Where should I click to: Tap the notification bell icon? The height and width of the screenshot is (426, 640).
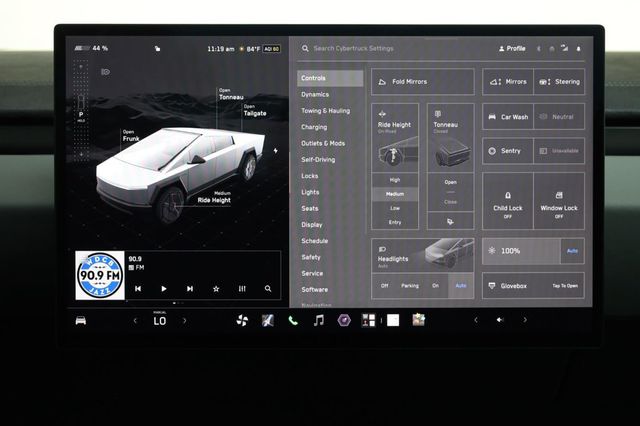click(578, 49)
